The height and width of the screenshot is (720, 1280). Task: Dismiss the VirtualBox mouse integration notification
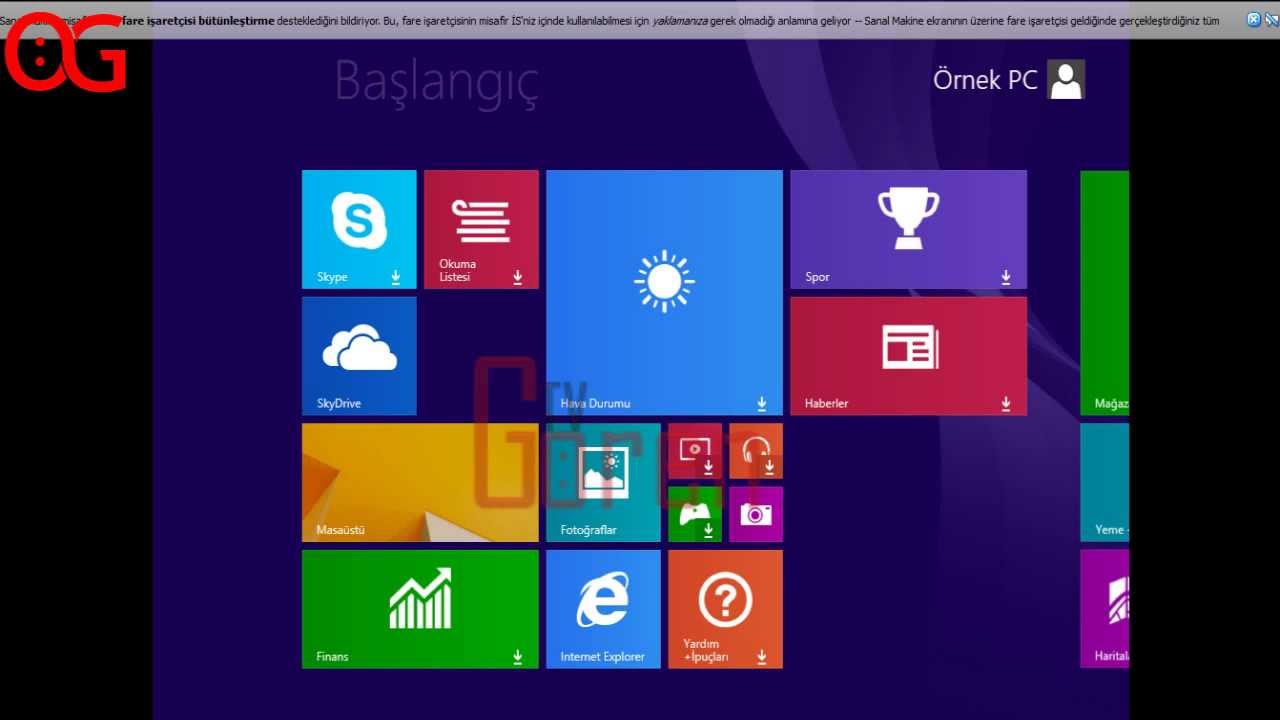pos(1254,20)
